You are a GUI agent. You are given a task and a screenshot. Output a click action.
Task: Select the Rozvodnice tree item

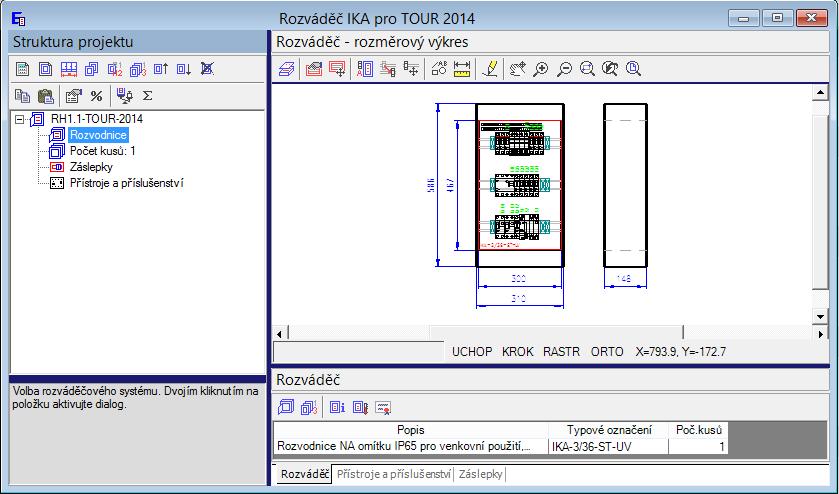click(x=98, y=135)
